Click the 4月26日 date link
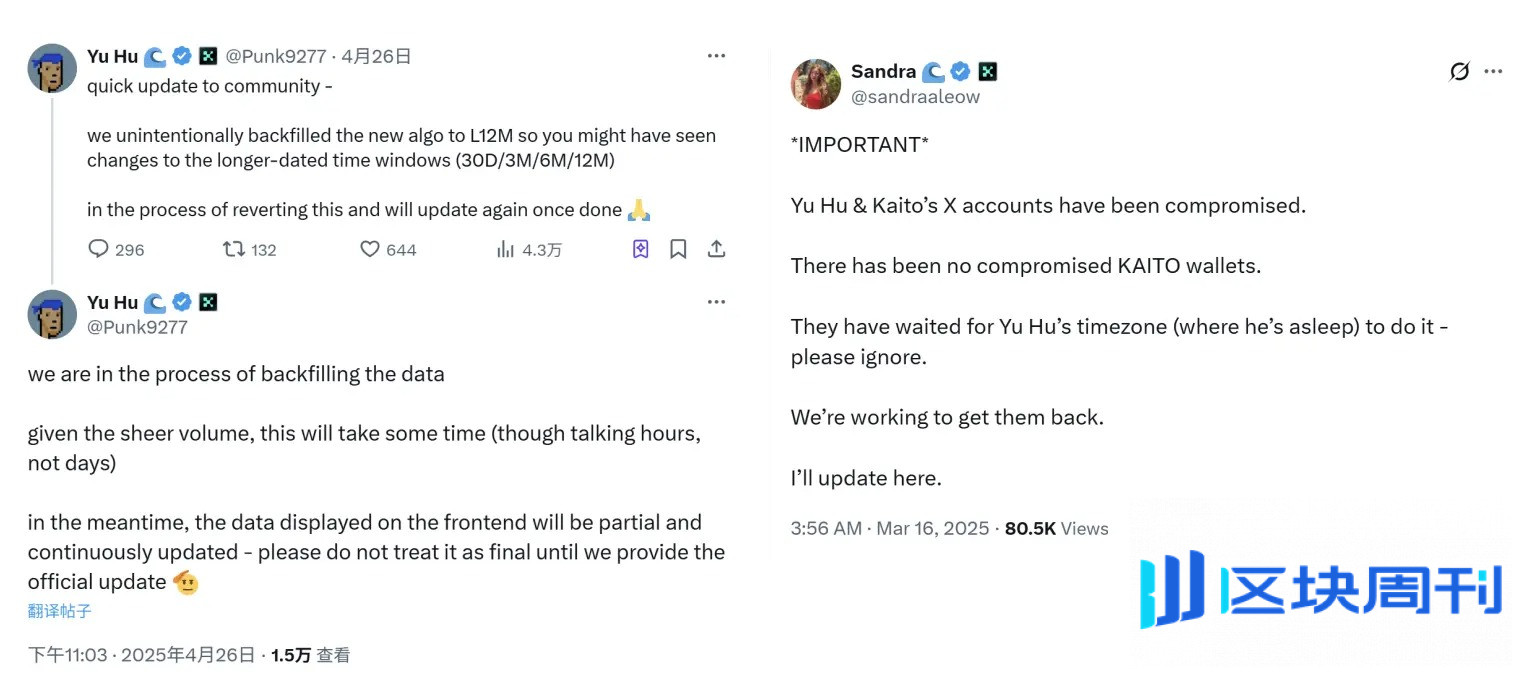Image resolution: width=1533 pixels, height=683 pixels. tap(376, 57)
